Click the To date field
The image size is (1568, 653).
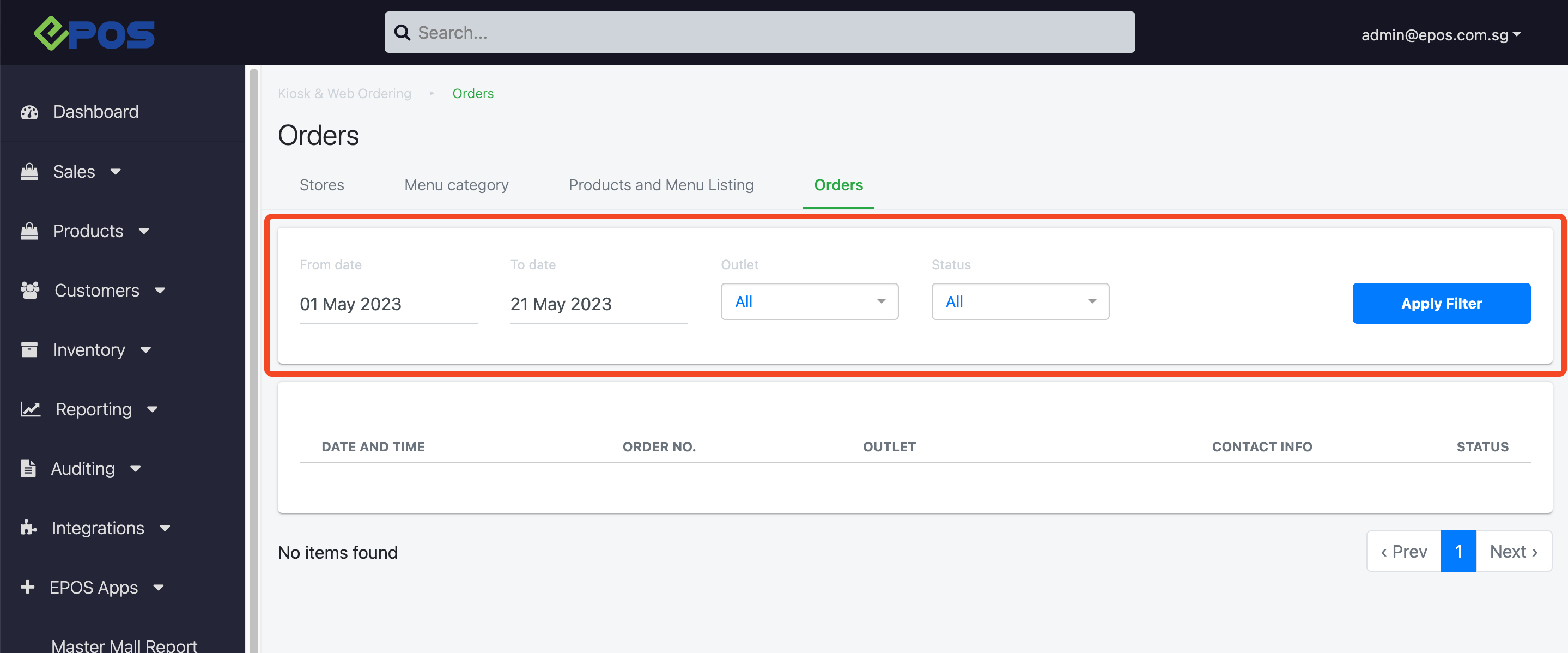[599, 304]
